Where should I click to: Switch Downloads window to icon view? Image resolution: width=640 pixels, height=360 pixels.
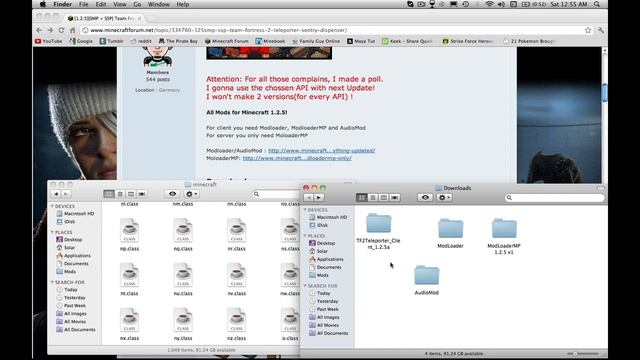point(362,198)
